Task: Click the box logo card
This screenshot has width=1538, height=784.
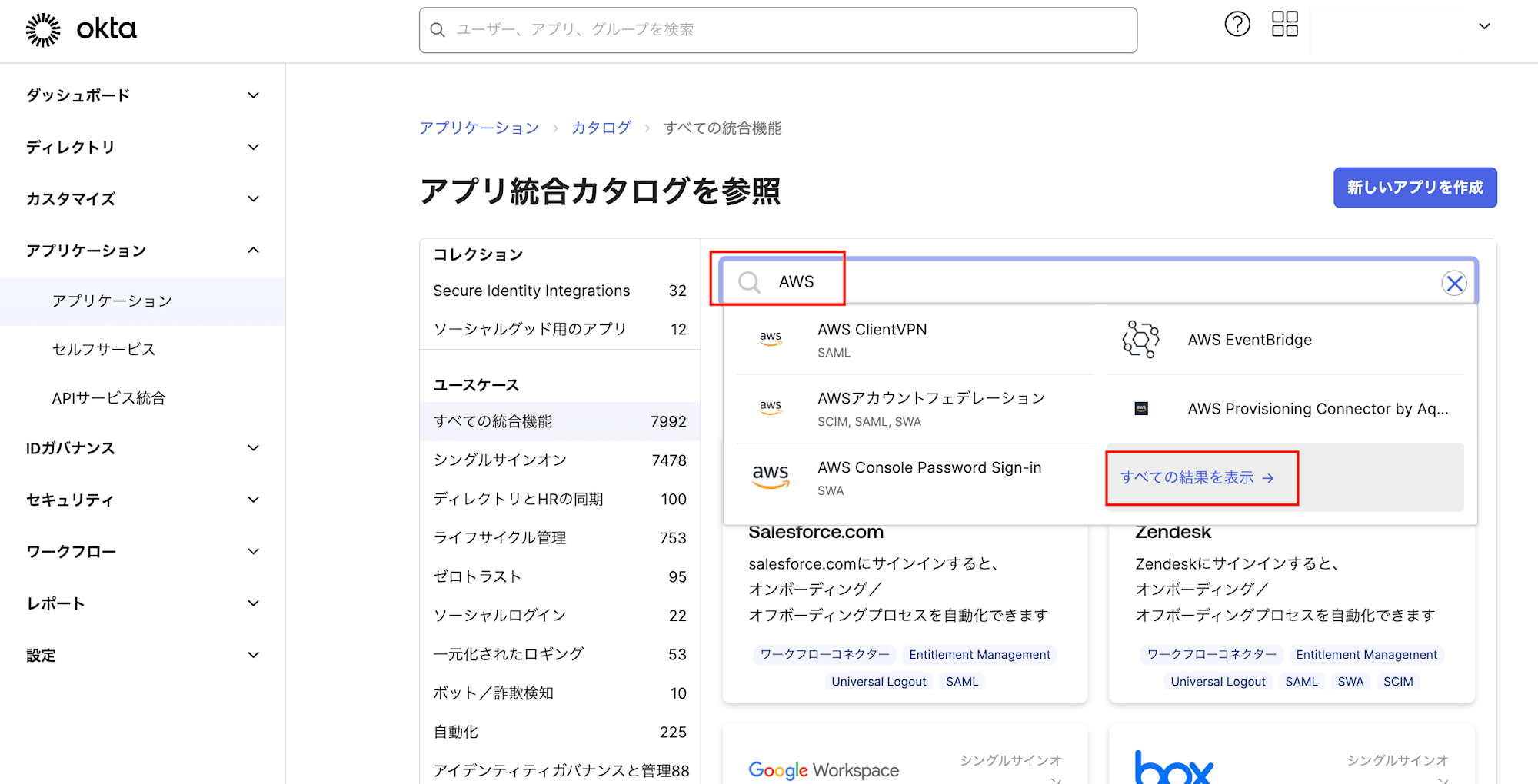Action: point(1291,755)
